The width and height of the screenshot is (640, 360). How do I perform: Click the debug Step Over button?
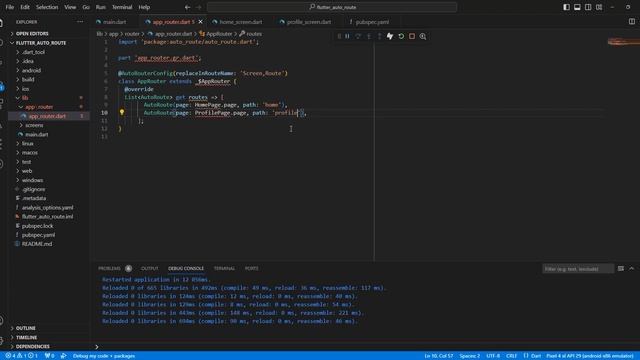(358, 36)
